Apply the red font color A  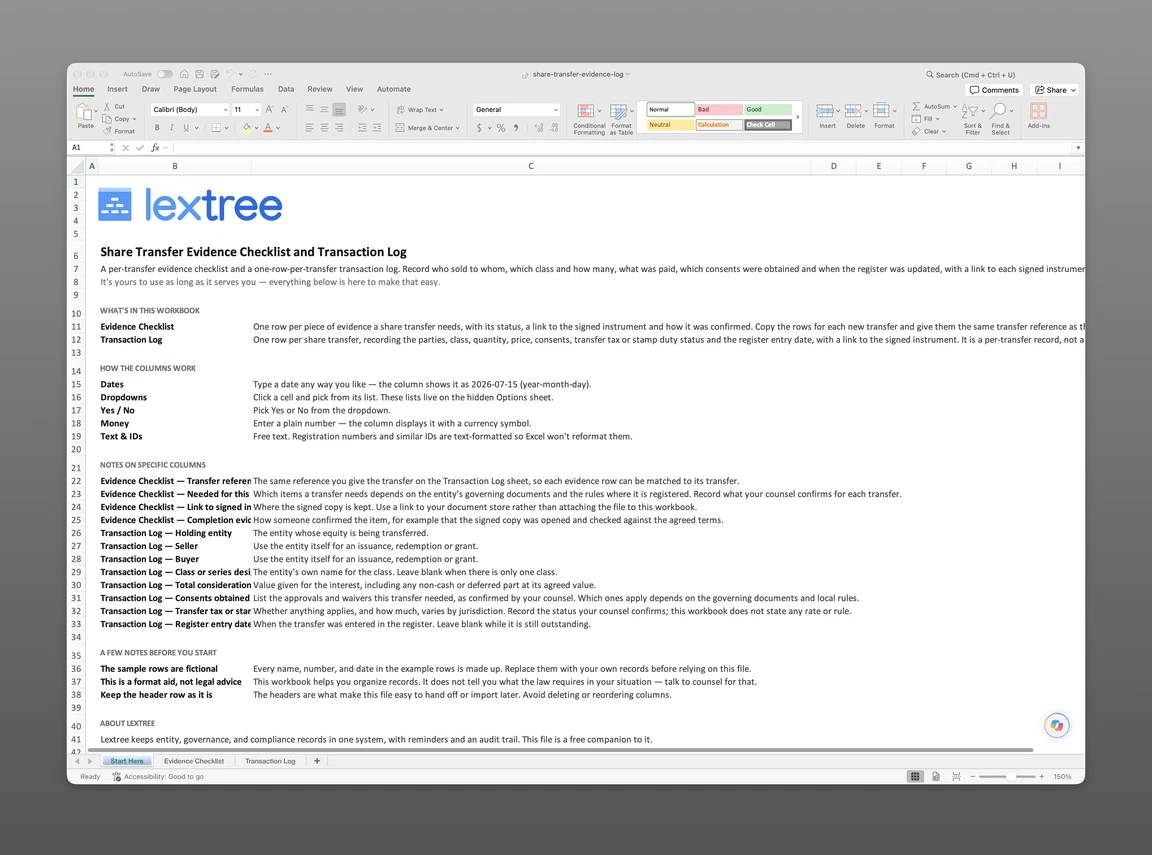click(268, 128)
